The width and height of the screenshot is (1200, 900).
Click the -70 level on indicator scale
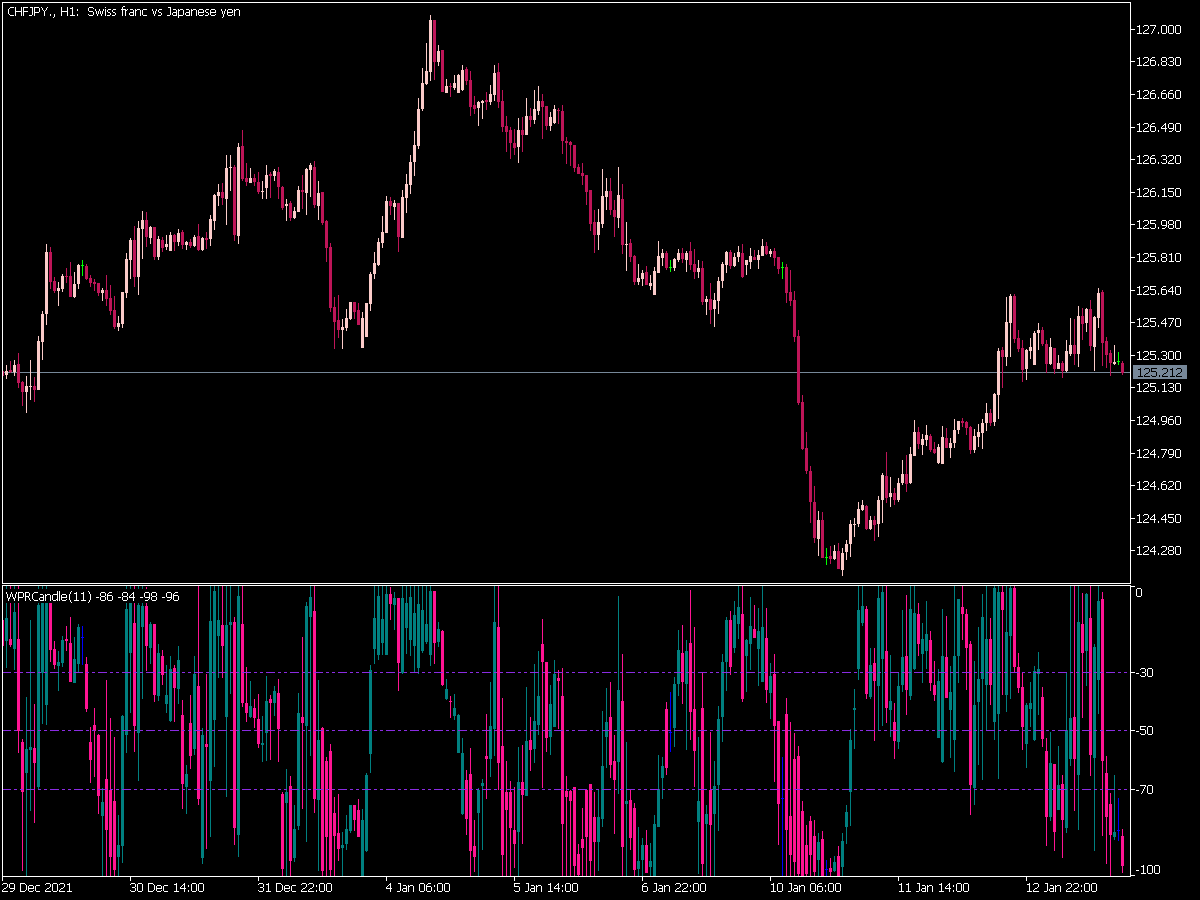[x=1149, y=790]
